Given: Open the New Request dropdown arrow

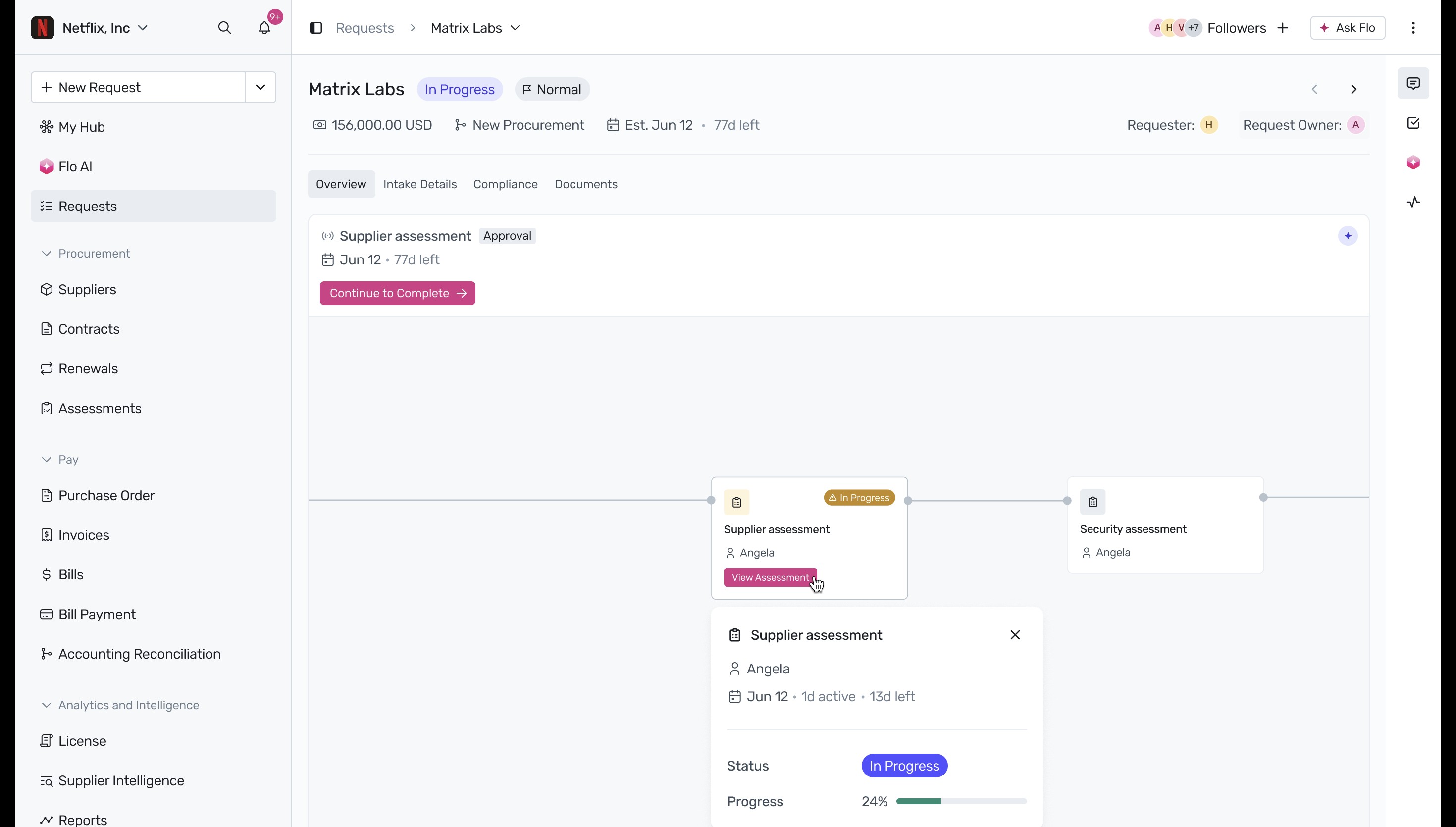Looking at the screenshot, I should click(x=260, y=88).
